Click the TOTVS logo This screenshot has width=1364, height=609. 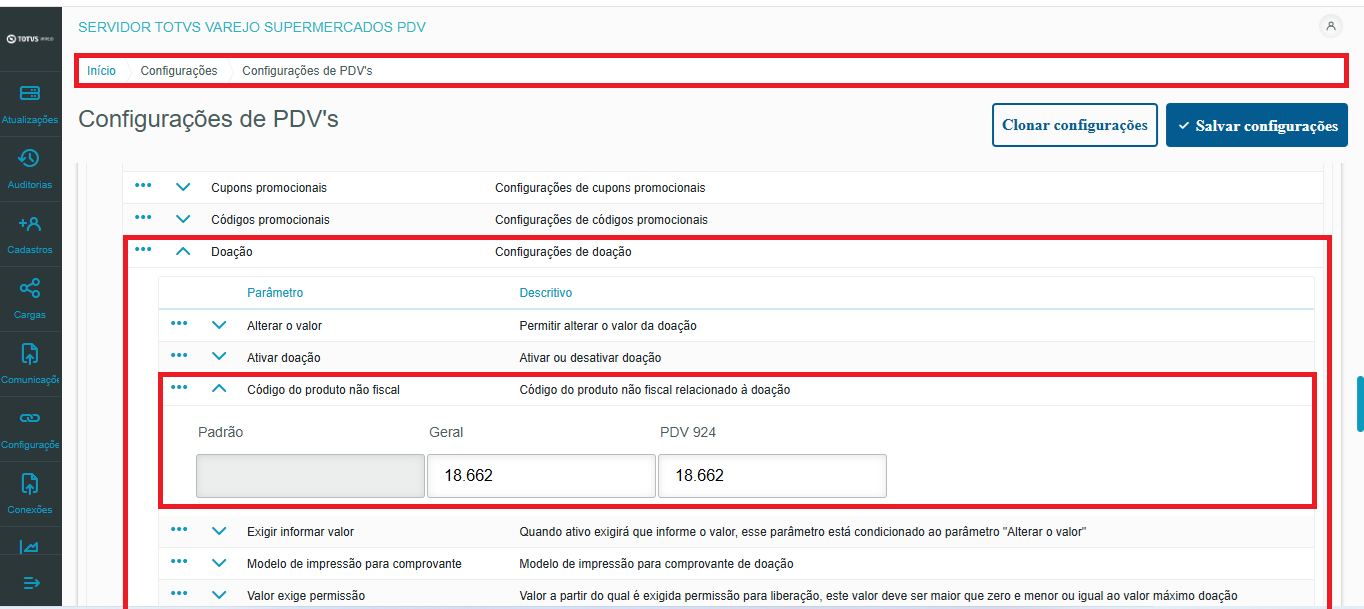tap(30, 39)
